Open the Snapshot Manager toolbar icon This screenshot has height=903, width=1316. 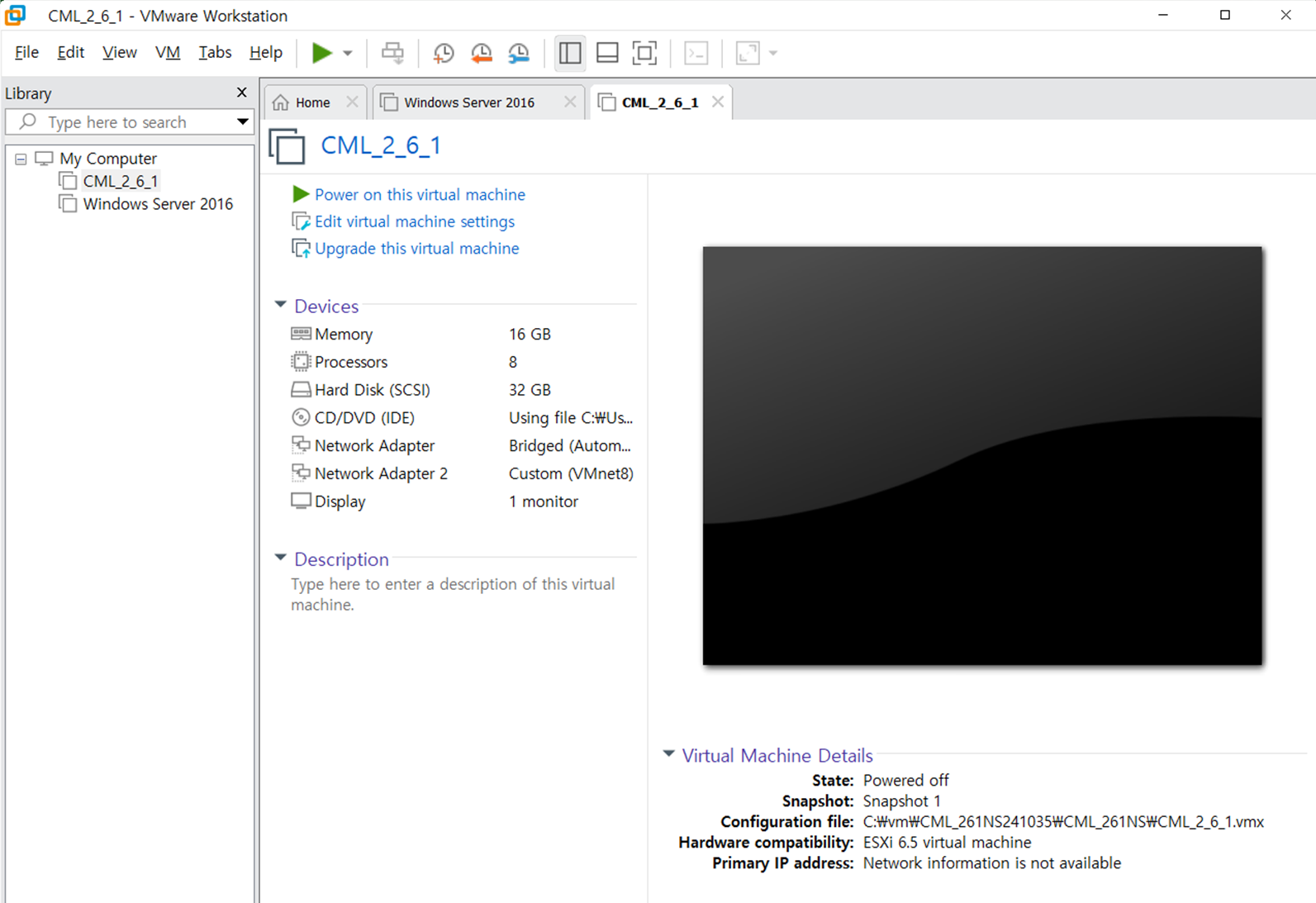coord(519,53)
